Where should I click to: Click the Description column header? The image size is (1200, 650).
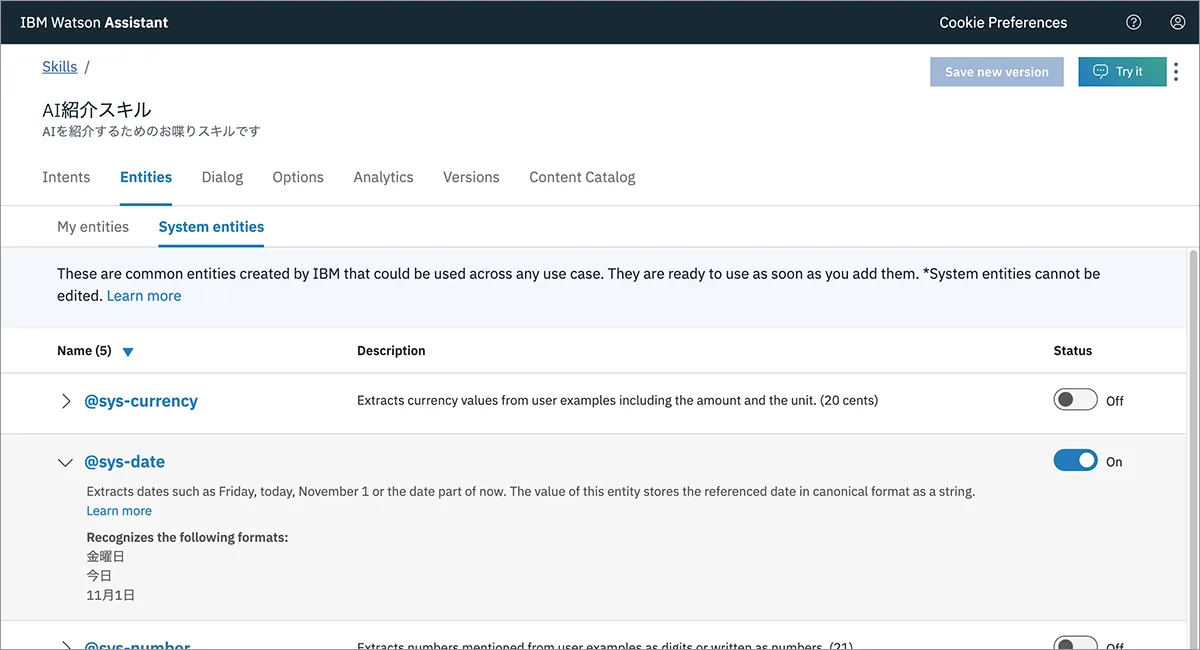click(x=391, y=351)
